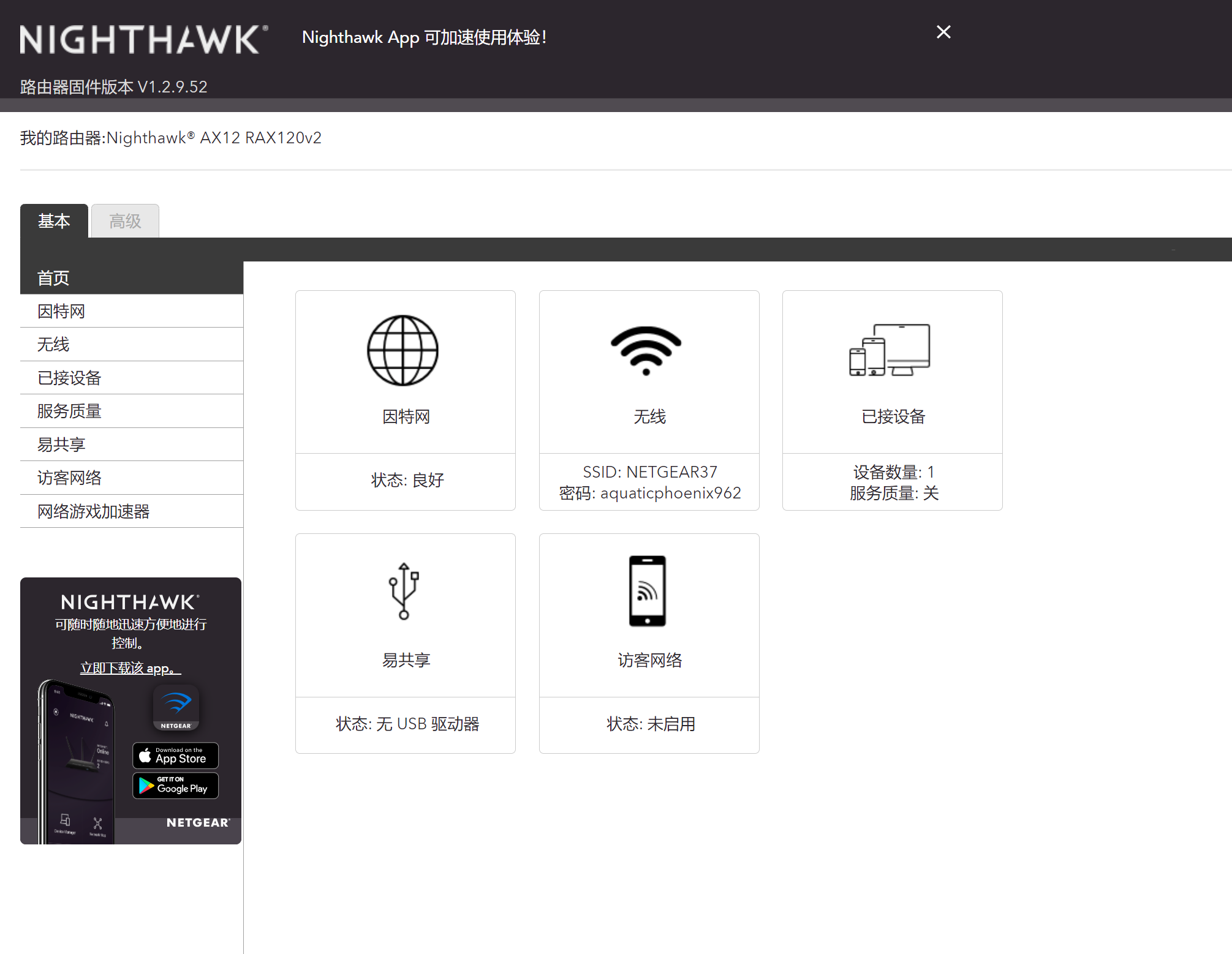Click the attached devices icon
1232x954 pixels.
pyautogui.click(x=890, y=350)
